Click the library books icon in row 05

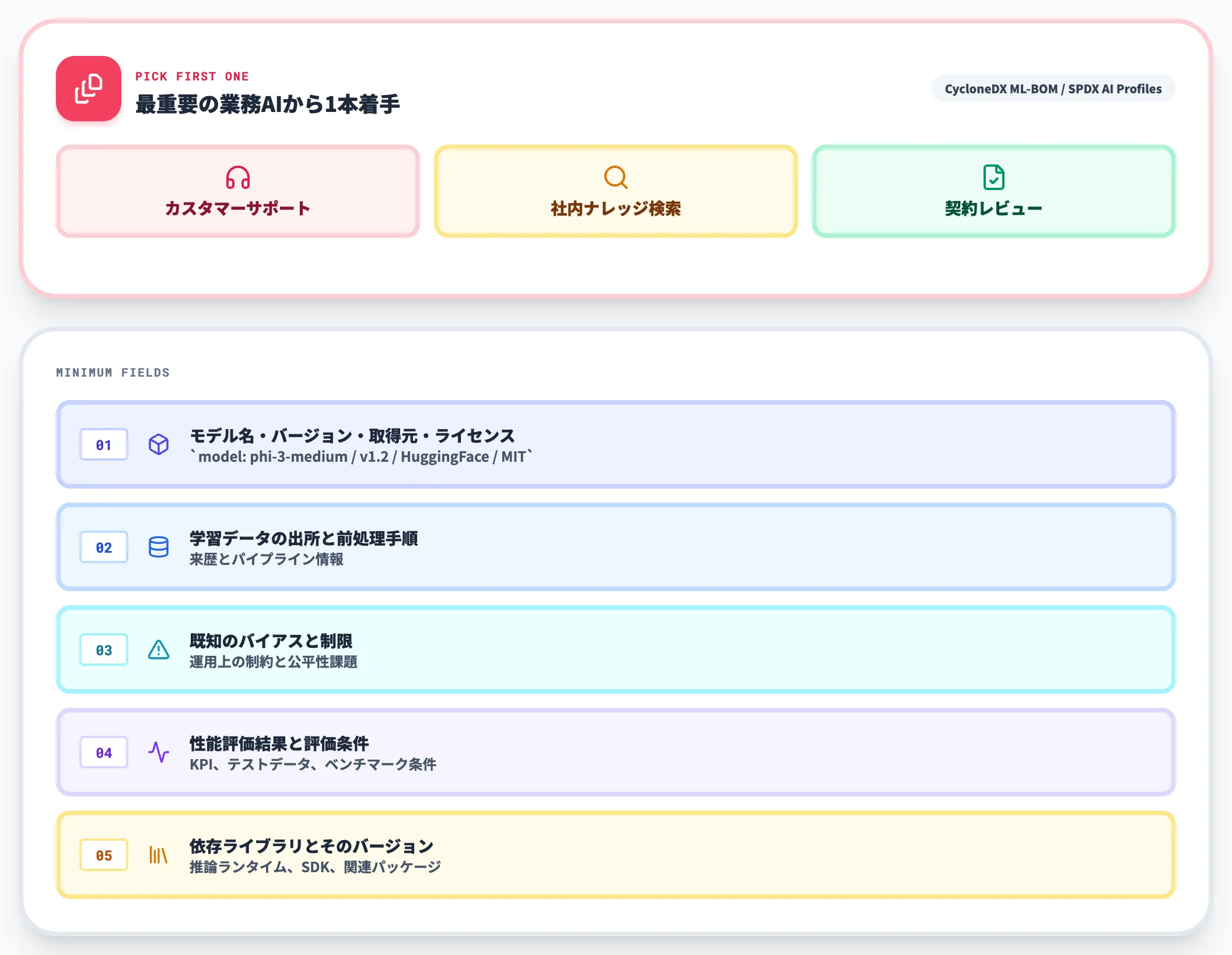(x=159, y=855)
